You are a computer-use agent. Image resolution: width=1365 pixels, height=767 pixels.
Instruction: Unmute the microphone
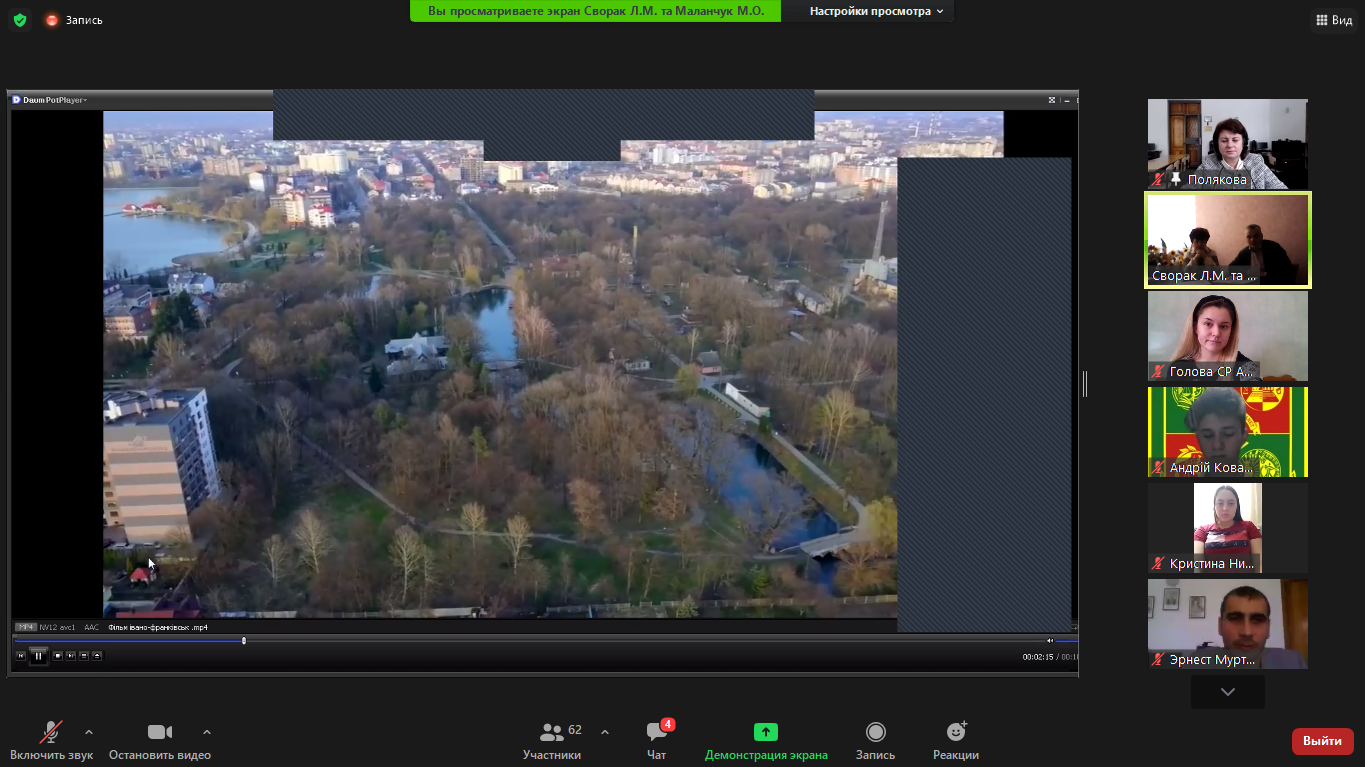click(50, 732)
